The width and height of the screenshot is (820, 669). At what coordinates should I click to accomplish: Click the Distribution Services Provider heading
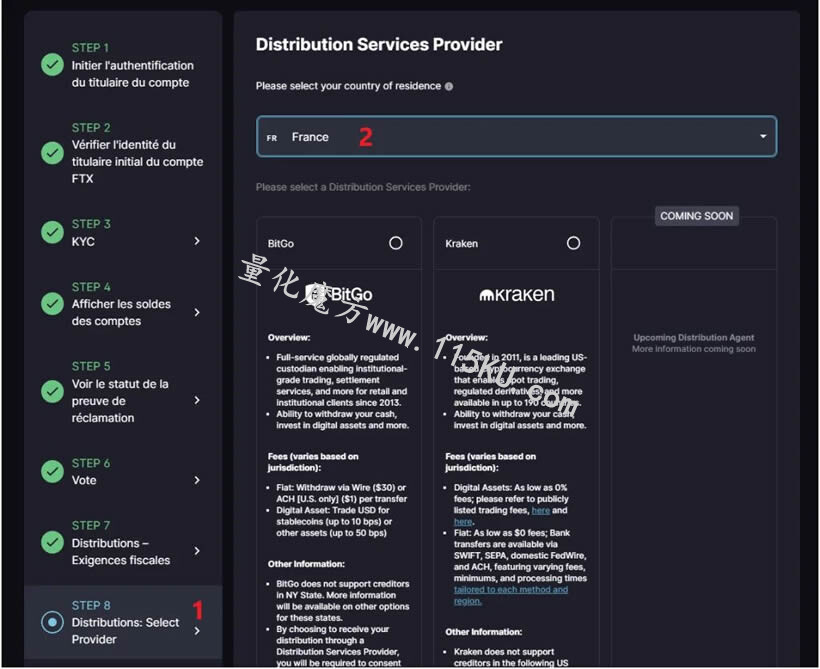point(379,44)
